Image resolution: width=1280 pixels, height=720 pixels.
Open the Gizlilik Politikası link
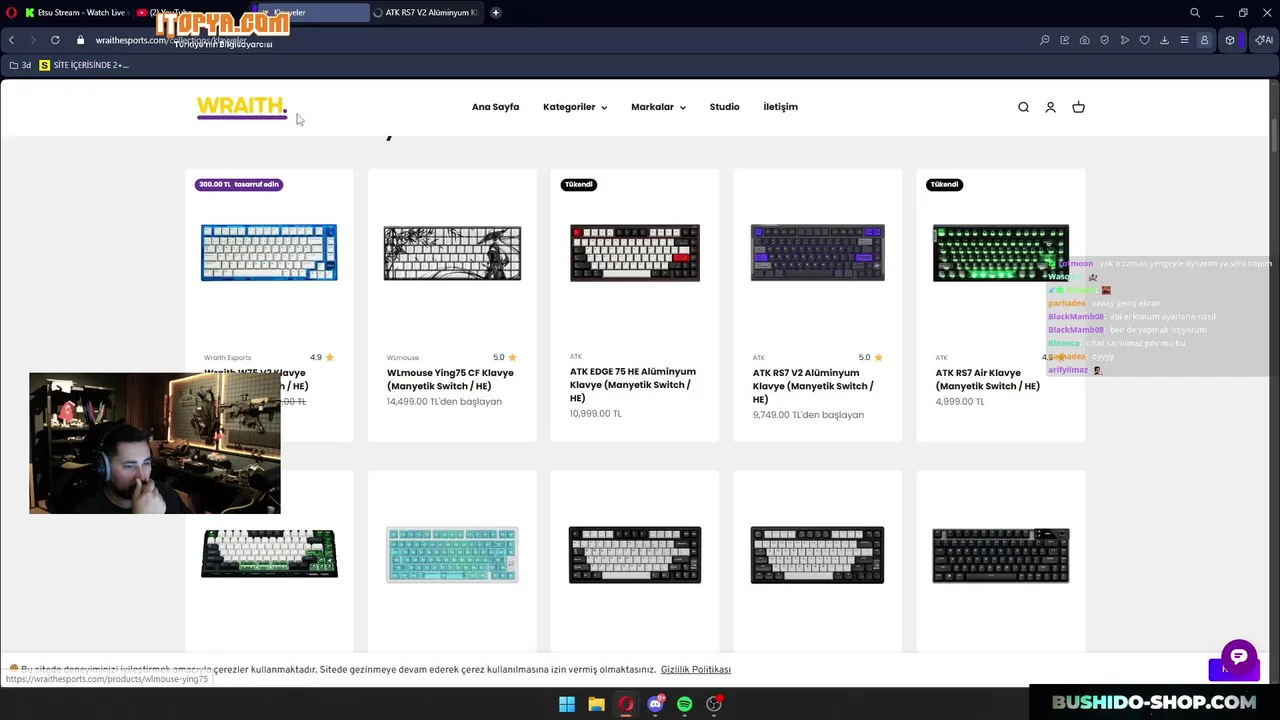tap(695, 670)
